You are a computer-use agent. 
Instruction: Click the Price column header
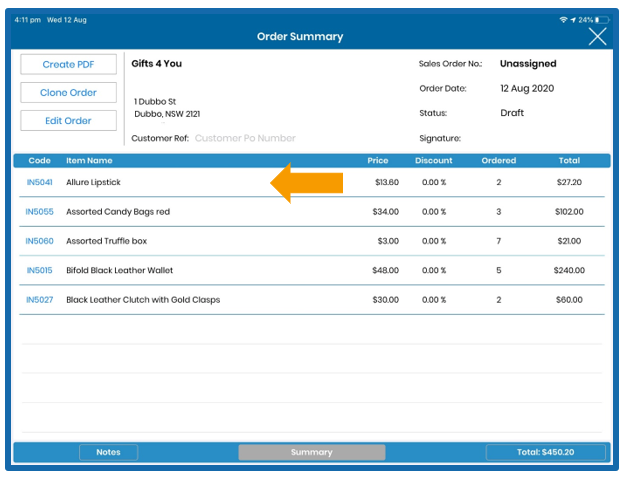point(378,161)
